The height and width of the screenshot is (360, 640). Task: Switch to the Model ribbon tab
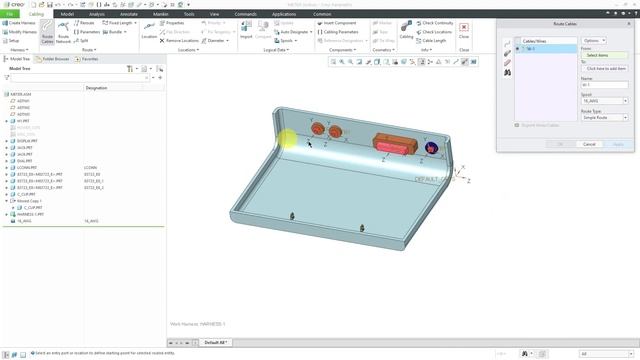67,14
